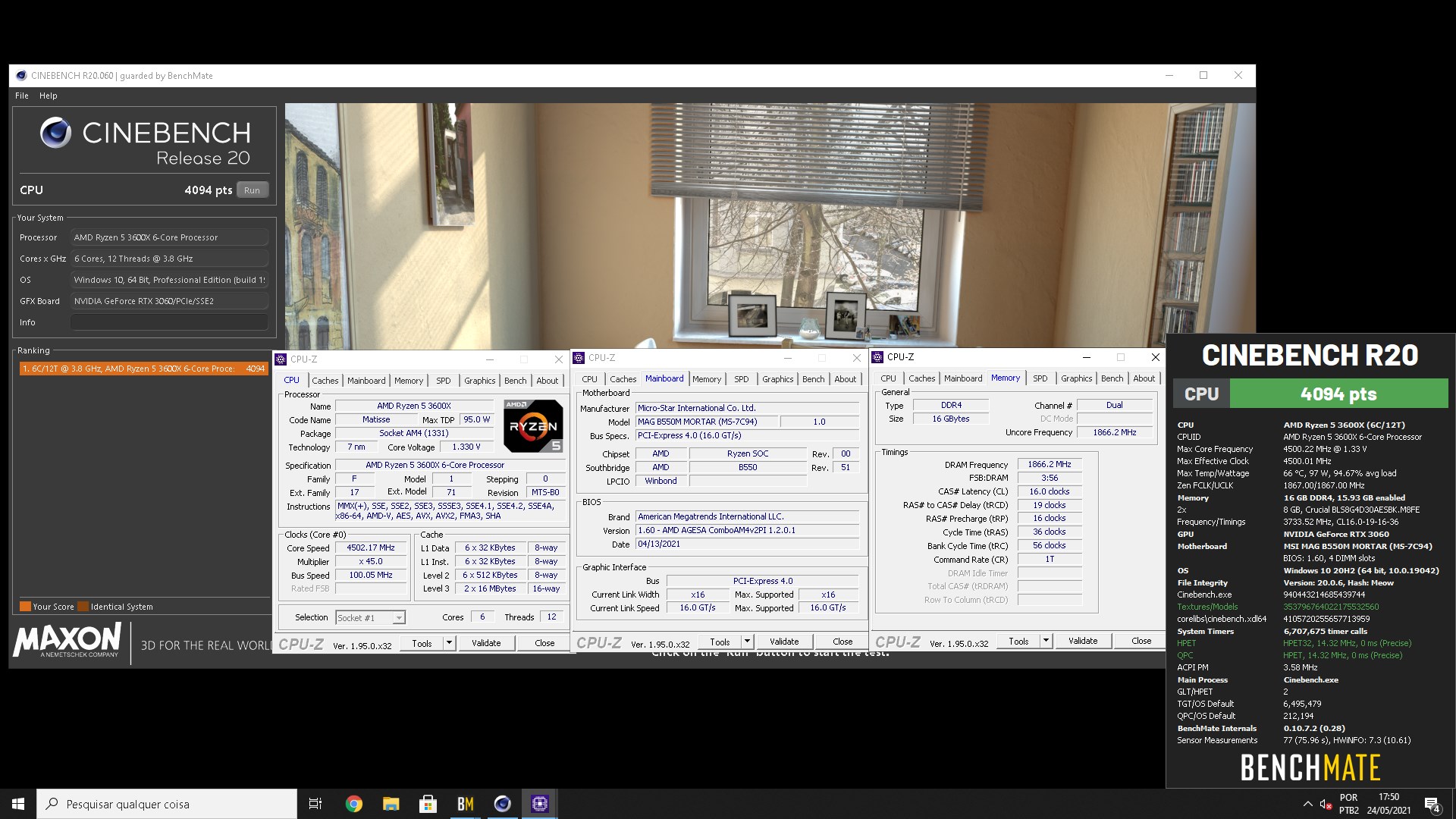The width and height of the screenshot is (1456, 819).
Task: Click Processor field AMD Ryzen 5 3600X in Cinebench
Action: coord(169,237)
